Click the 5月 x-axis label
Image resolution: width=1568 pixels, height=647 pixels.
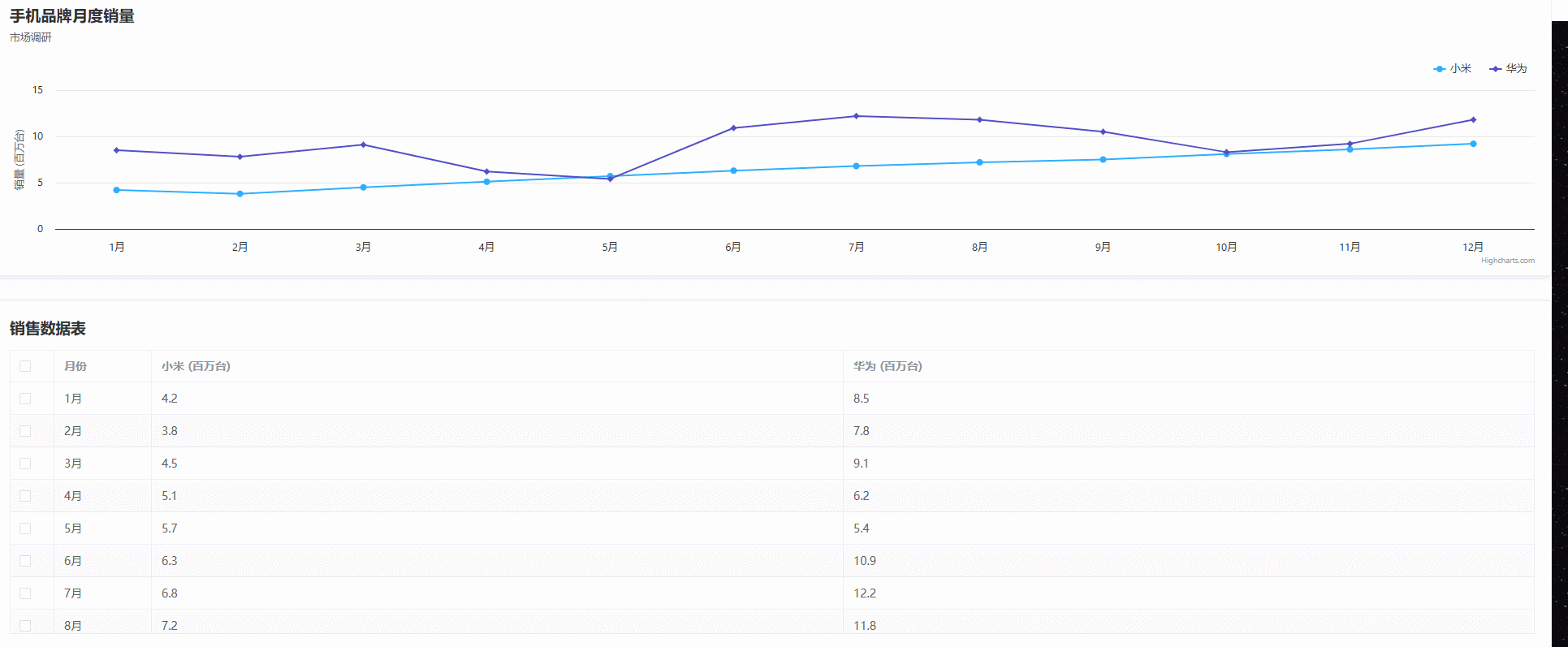tap(610, 247)
